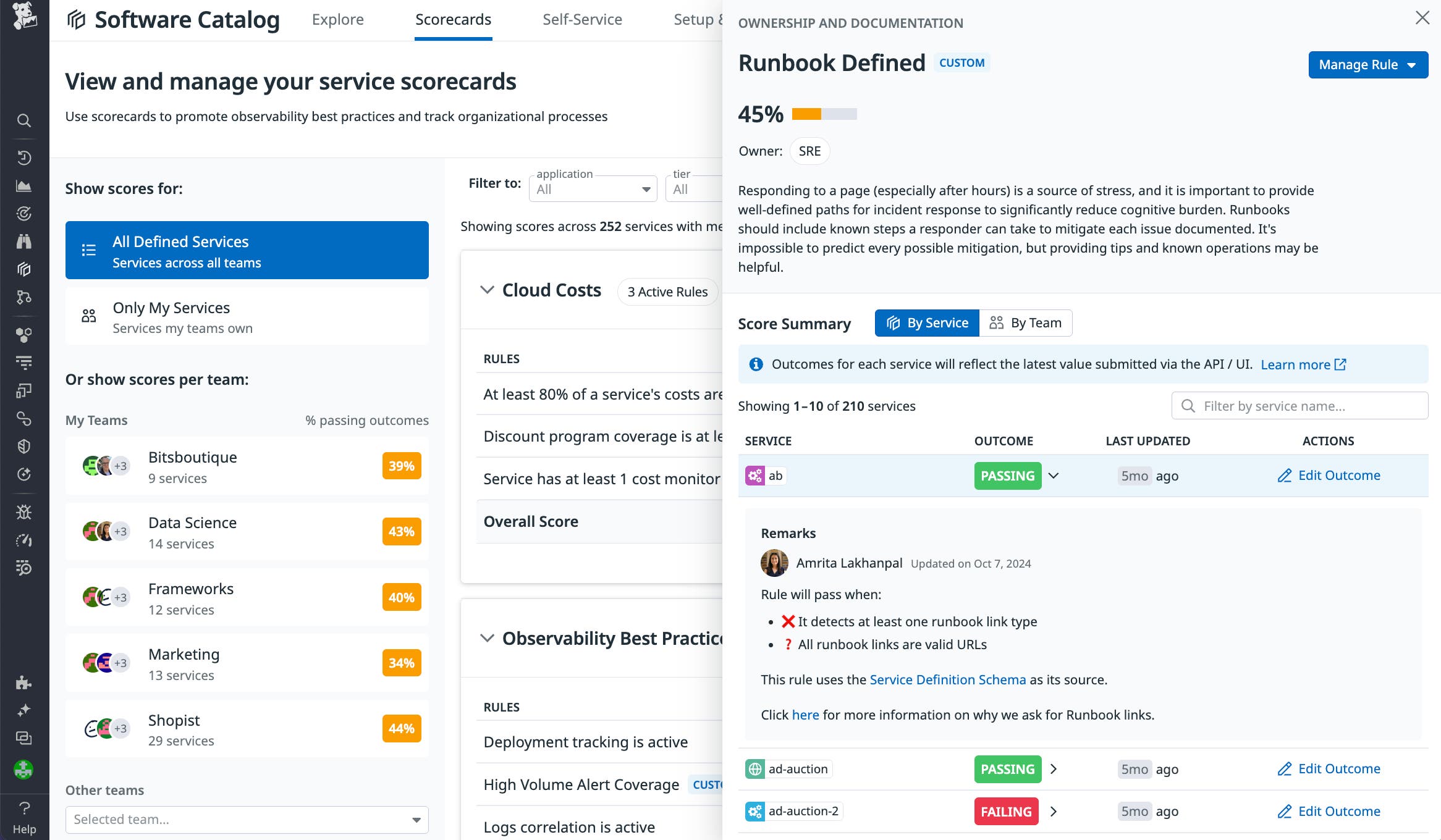1441x840 pixels.
Task: Open the Manage Rule dropdown
Action: click(1367, 65)
